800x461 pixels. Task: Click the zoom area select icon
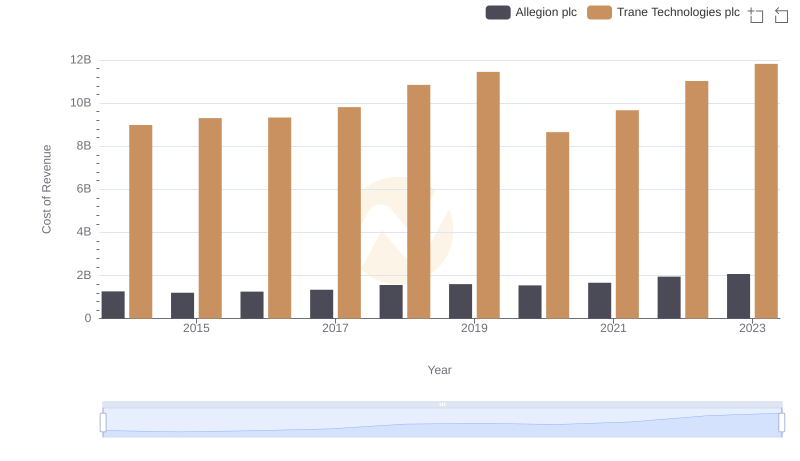click(756, 15)
